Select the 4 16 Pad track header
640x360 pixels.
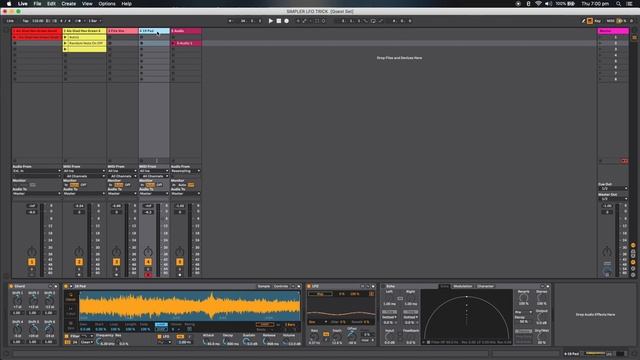154,31
